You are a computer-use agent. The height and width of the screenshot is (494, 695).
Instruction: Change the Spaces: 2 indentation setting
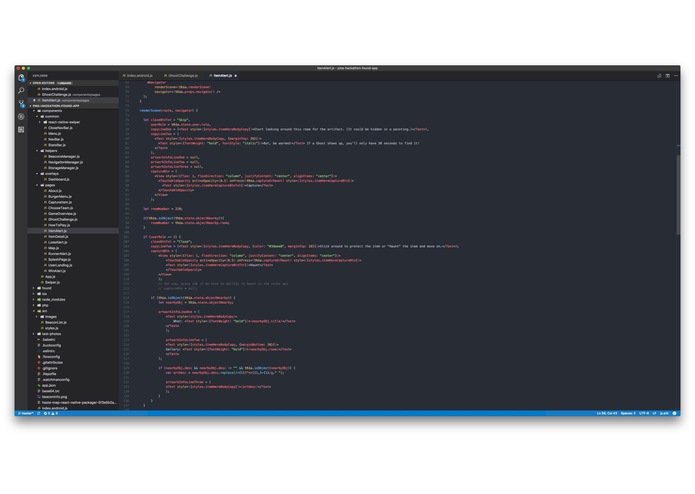pyautogui.click(x=628, y=413)
